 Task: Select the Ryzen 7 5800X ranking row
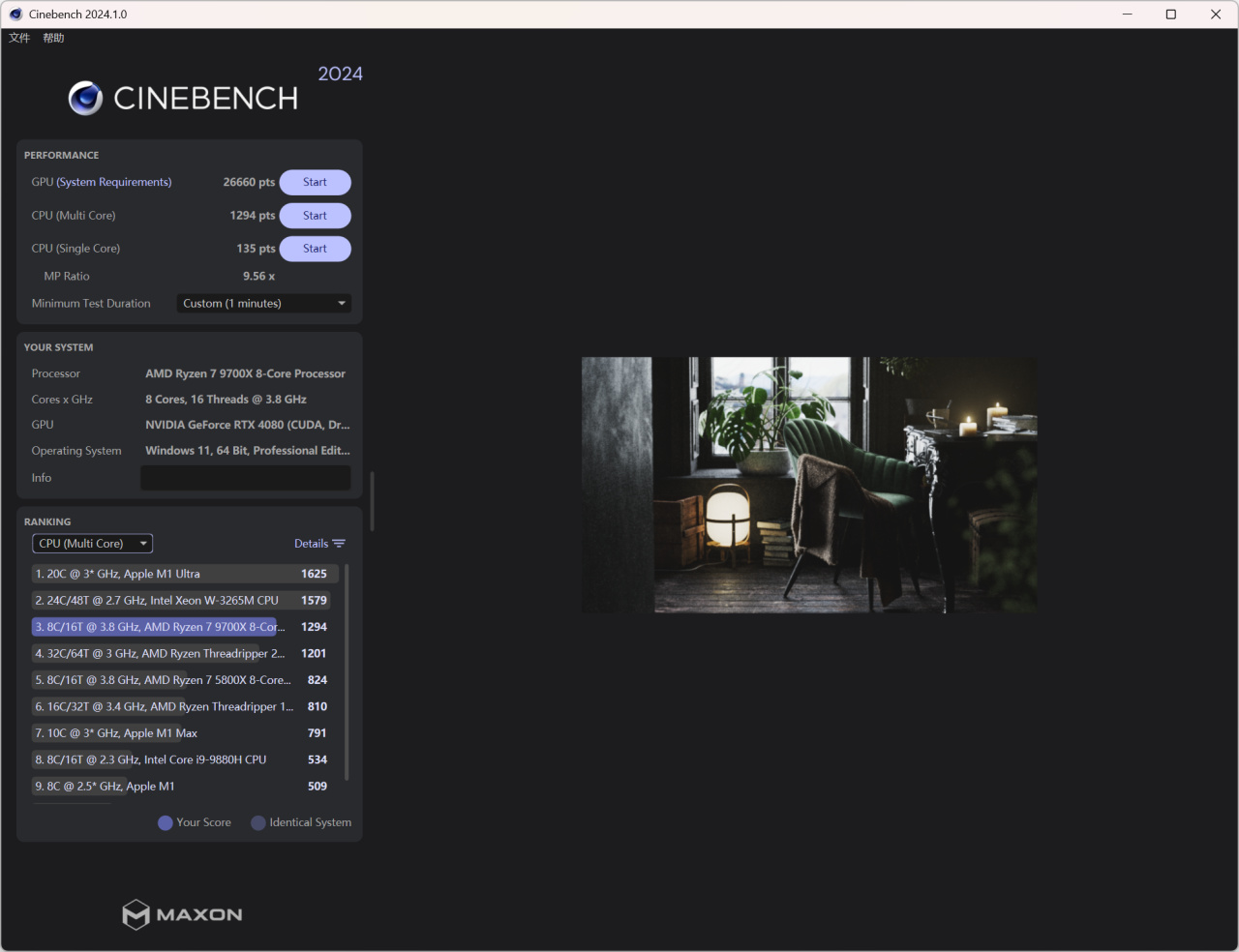click(185, 680)
